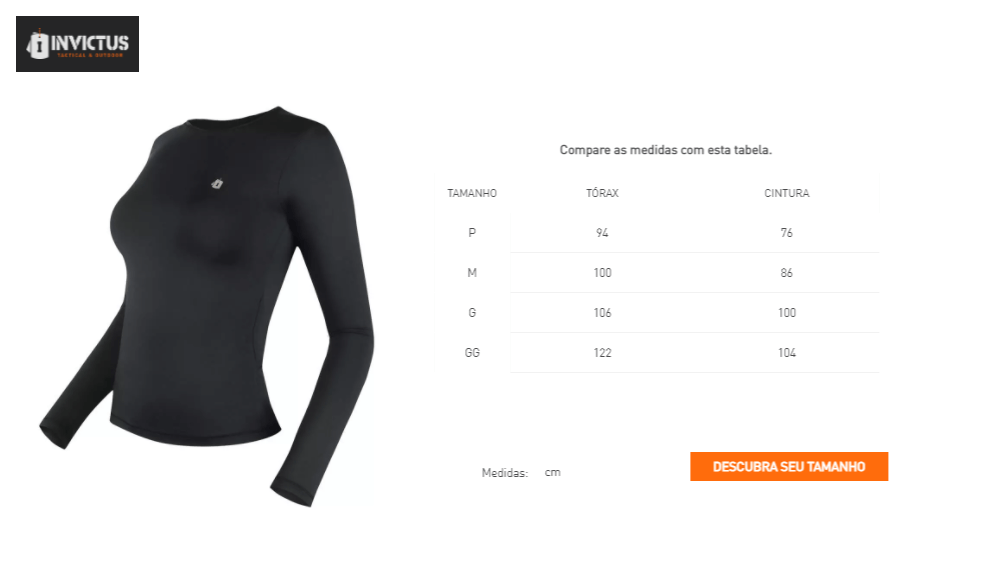1000x572 pixels.
Task: Click the DESCUBRA SEU TAMANHO button
Action: [x=789, y=467]
